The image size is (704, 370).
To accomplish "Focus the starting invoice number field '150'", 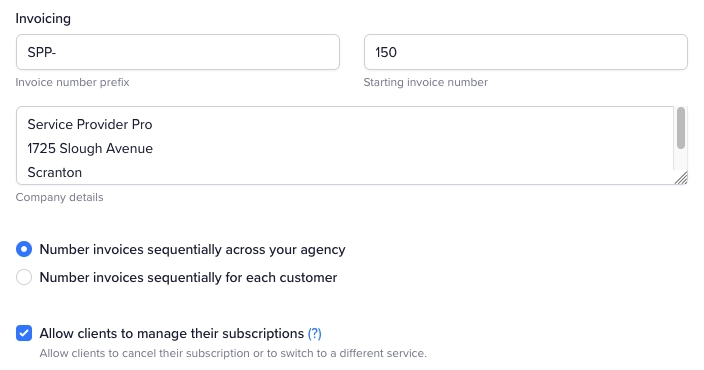I will coord(526,52).
